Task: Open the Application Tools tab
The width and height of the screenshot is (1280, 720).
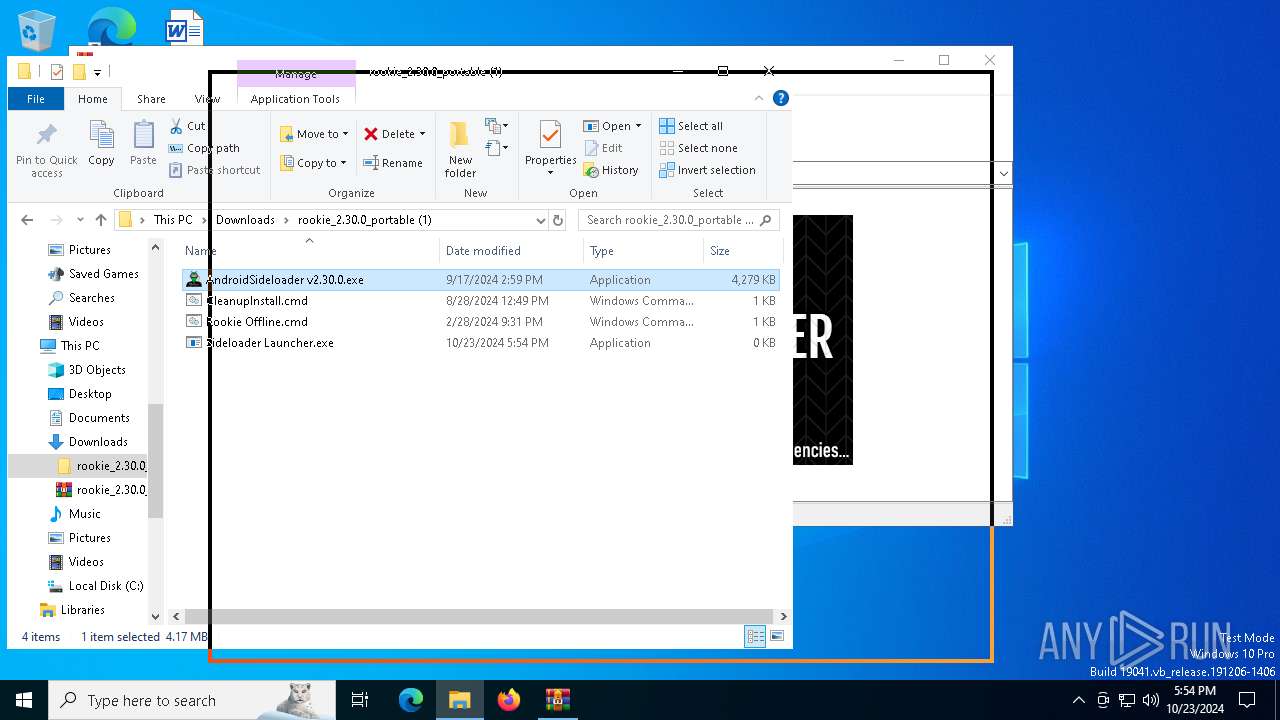Action: point(295,99)
